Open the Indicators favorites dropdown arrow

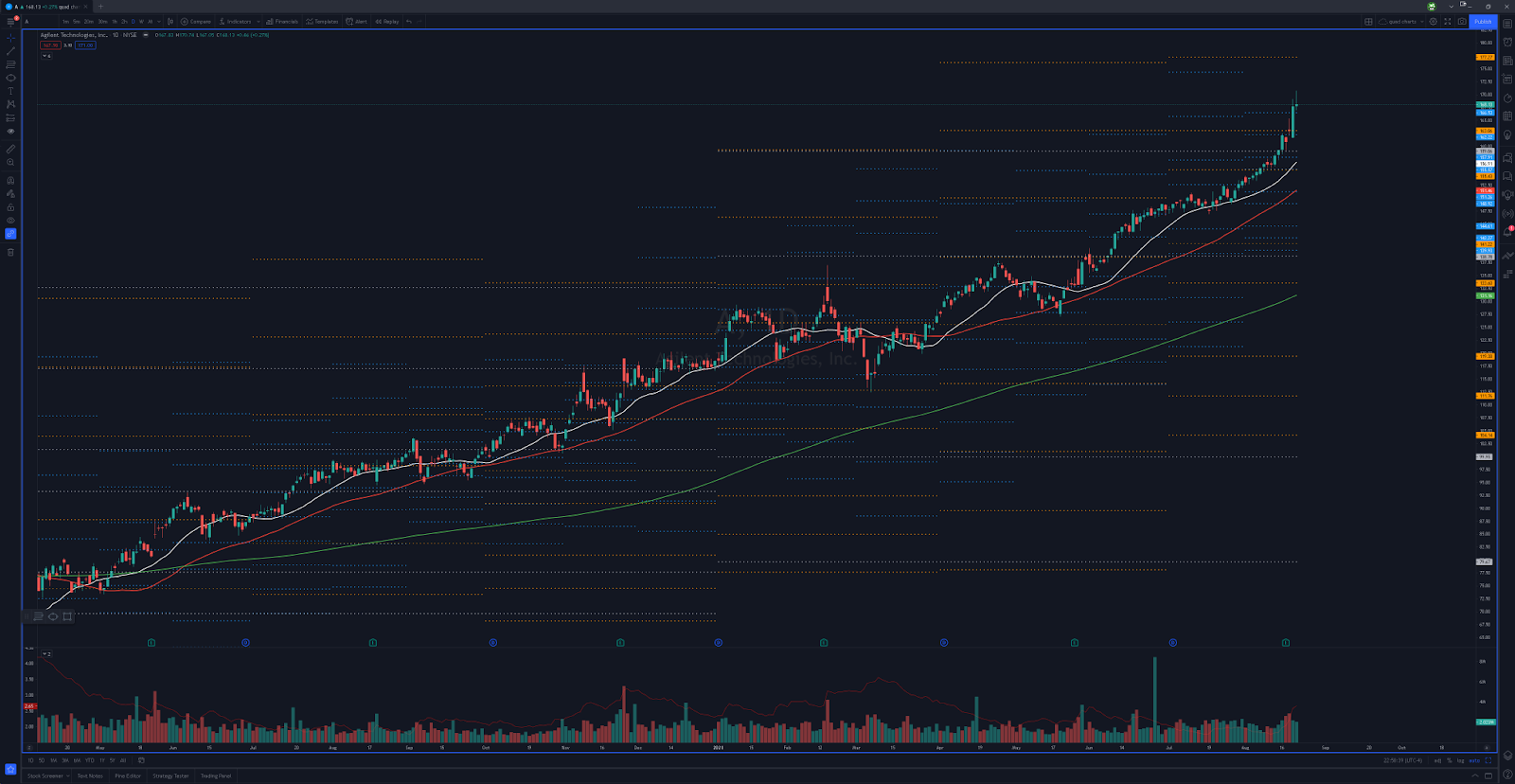(258, 22)
